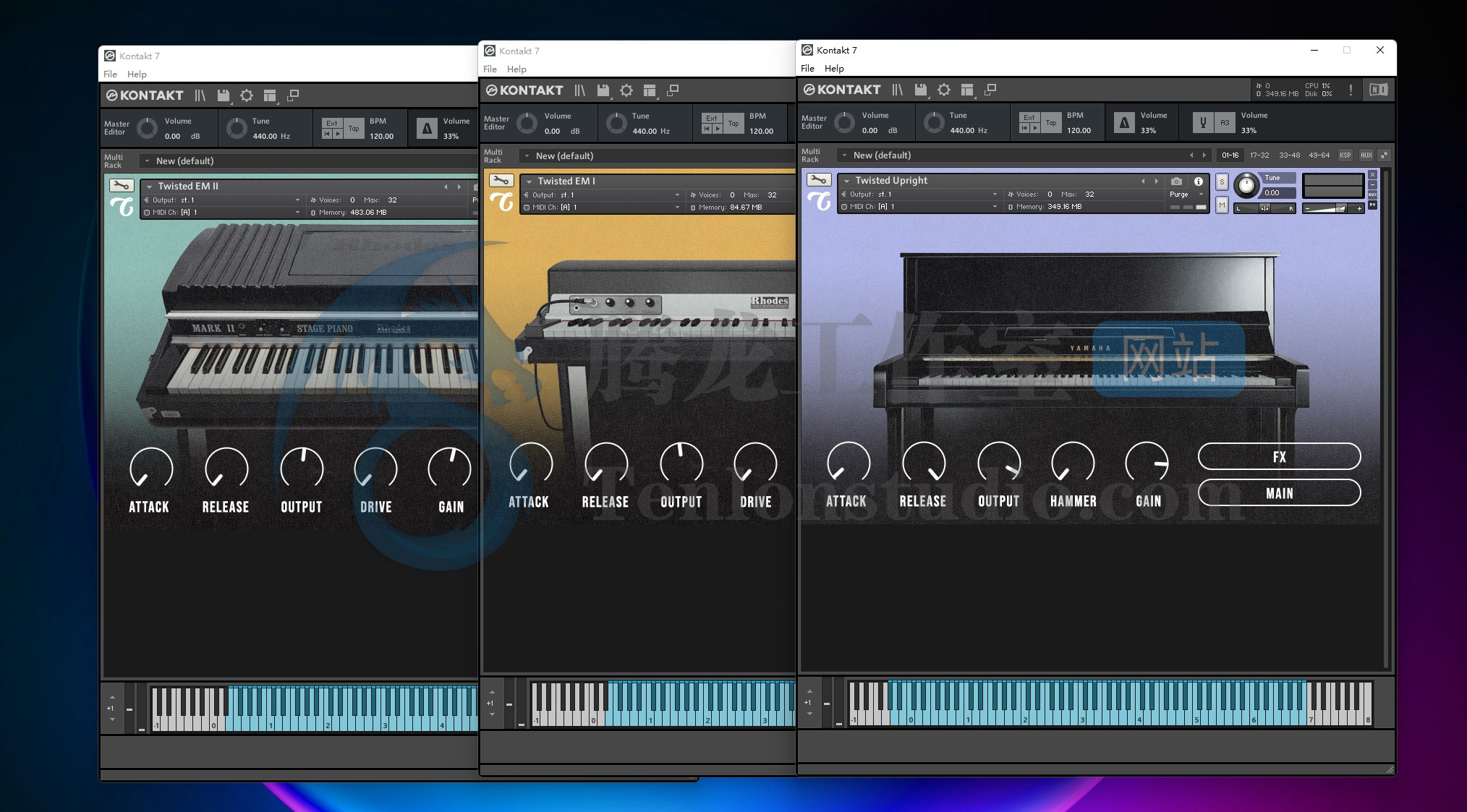Expand Twisted EM II instrument dropdown
The image size is (1467, 812).
point(149,187)
